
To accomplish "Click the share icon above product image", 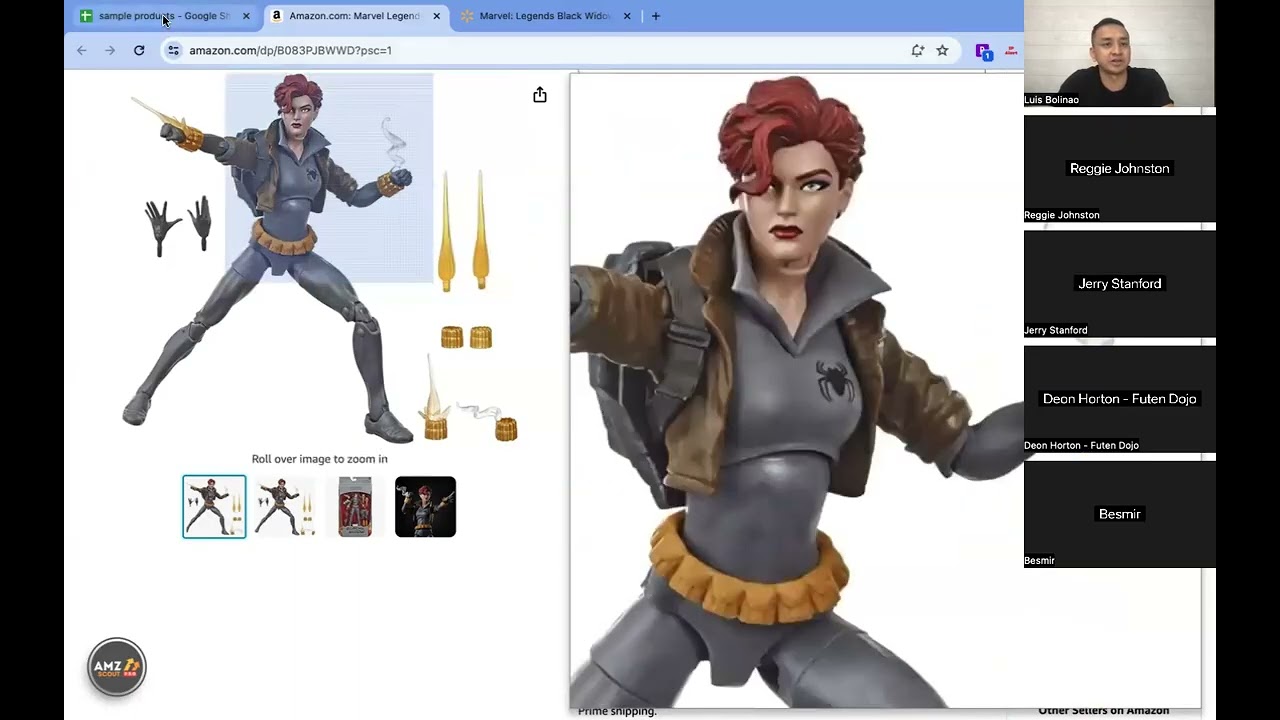I will point(540,95).
